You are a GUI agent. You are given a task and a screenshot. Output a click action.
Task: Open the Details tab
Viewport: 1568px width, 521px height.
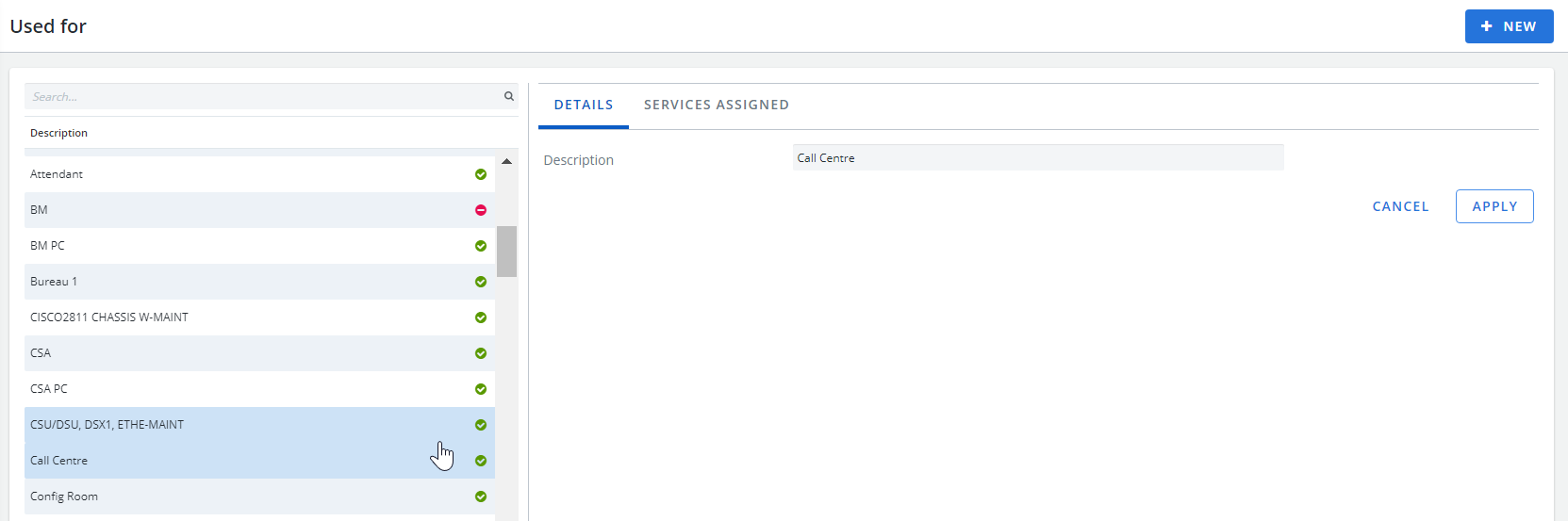point(584,105)
